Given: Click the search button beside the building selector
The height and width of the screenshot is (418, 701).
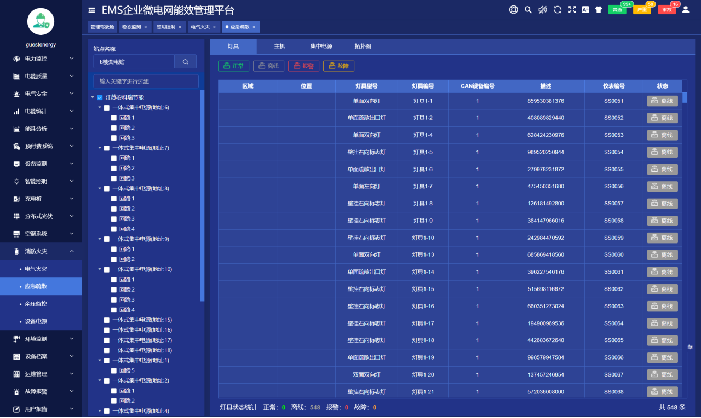Looking at the screenshot, I should (x=185, y=62).
